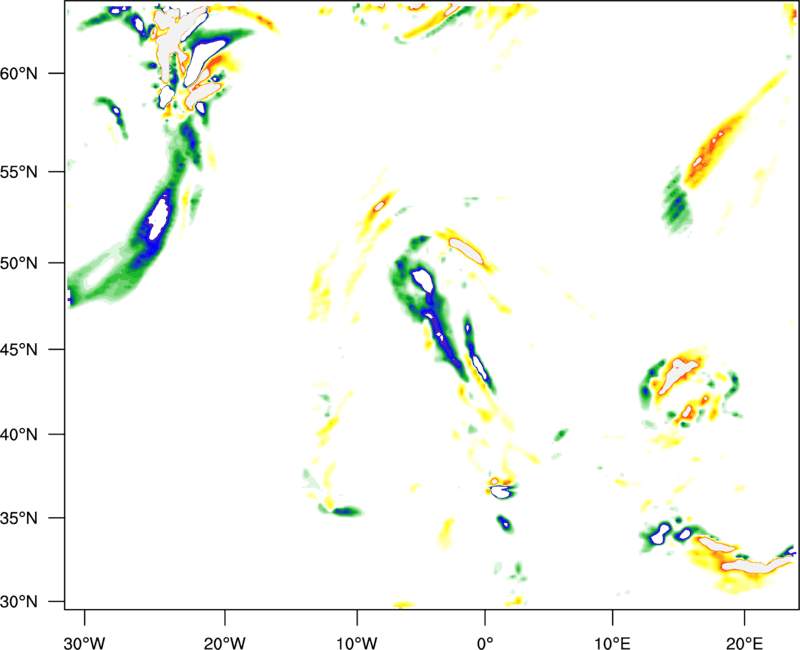800x650 pixels.
Task: Click the 30°N latitude label
Action: [x=19, y=602]
